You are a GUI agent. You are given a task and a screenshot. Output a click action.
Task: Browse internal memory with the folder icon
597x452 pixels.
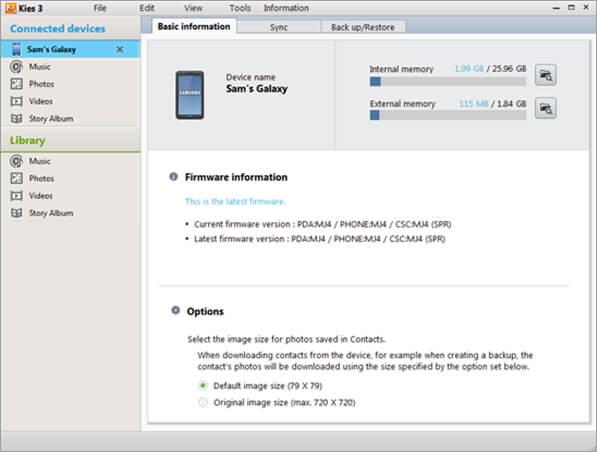coord(545,75)
